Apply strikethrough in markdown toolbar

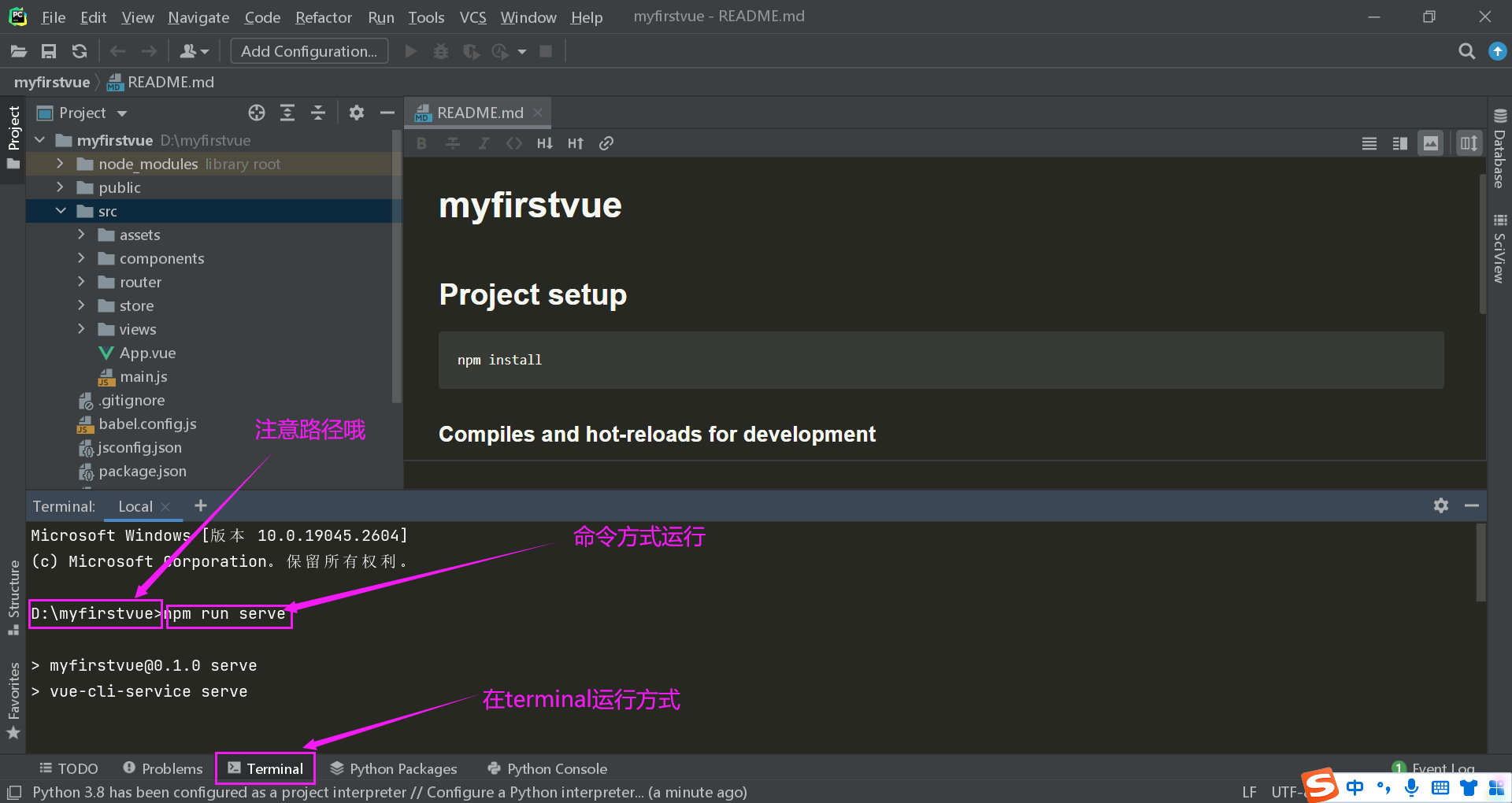453,143
